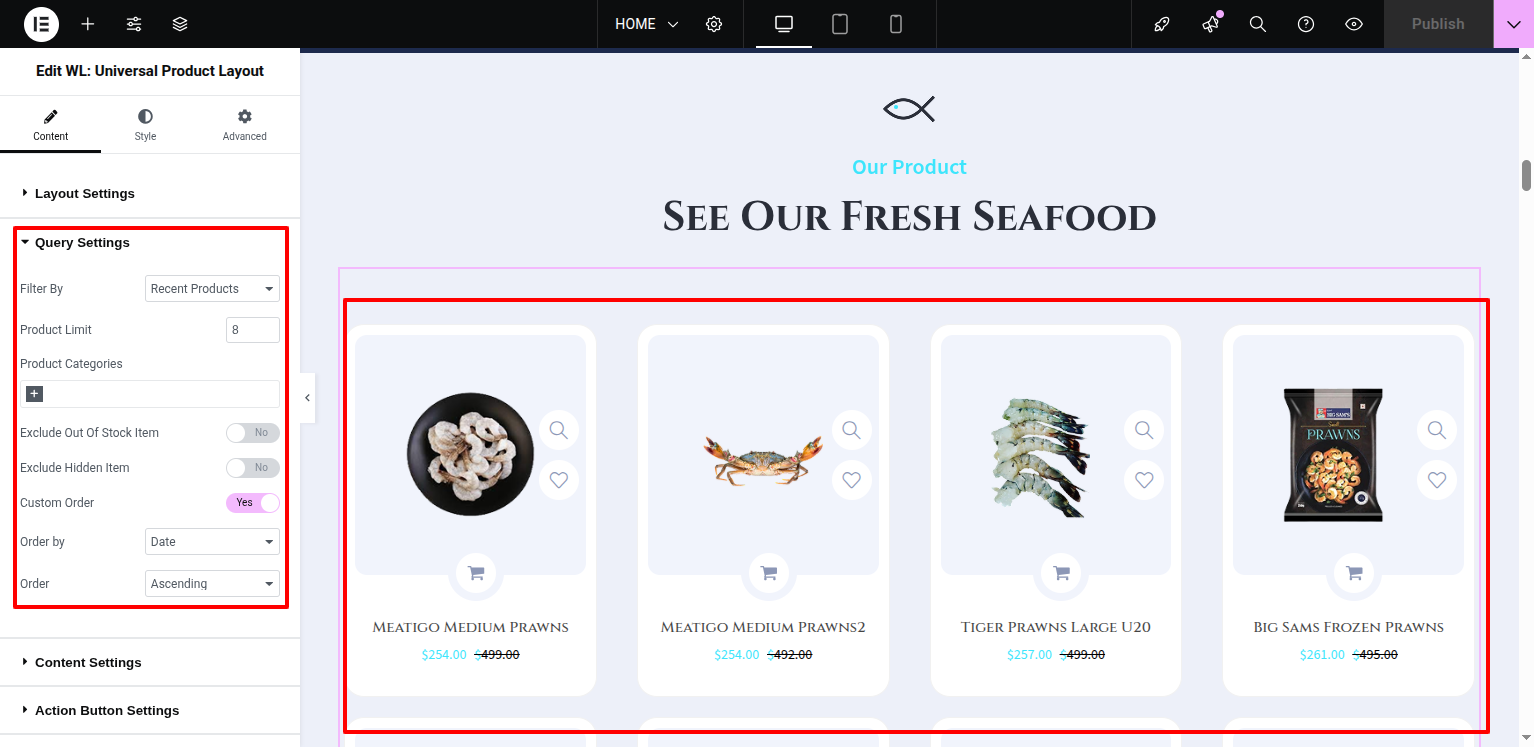This screenshot has width=1534, height=747.
Task: Open page settings gear icon
Action: [x=714, y=24]
